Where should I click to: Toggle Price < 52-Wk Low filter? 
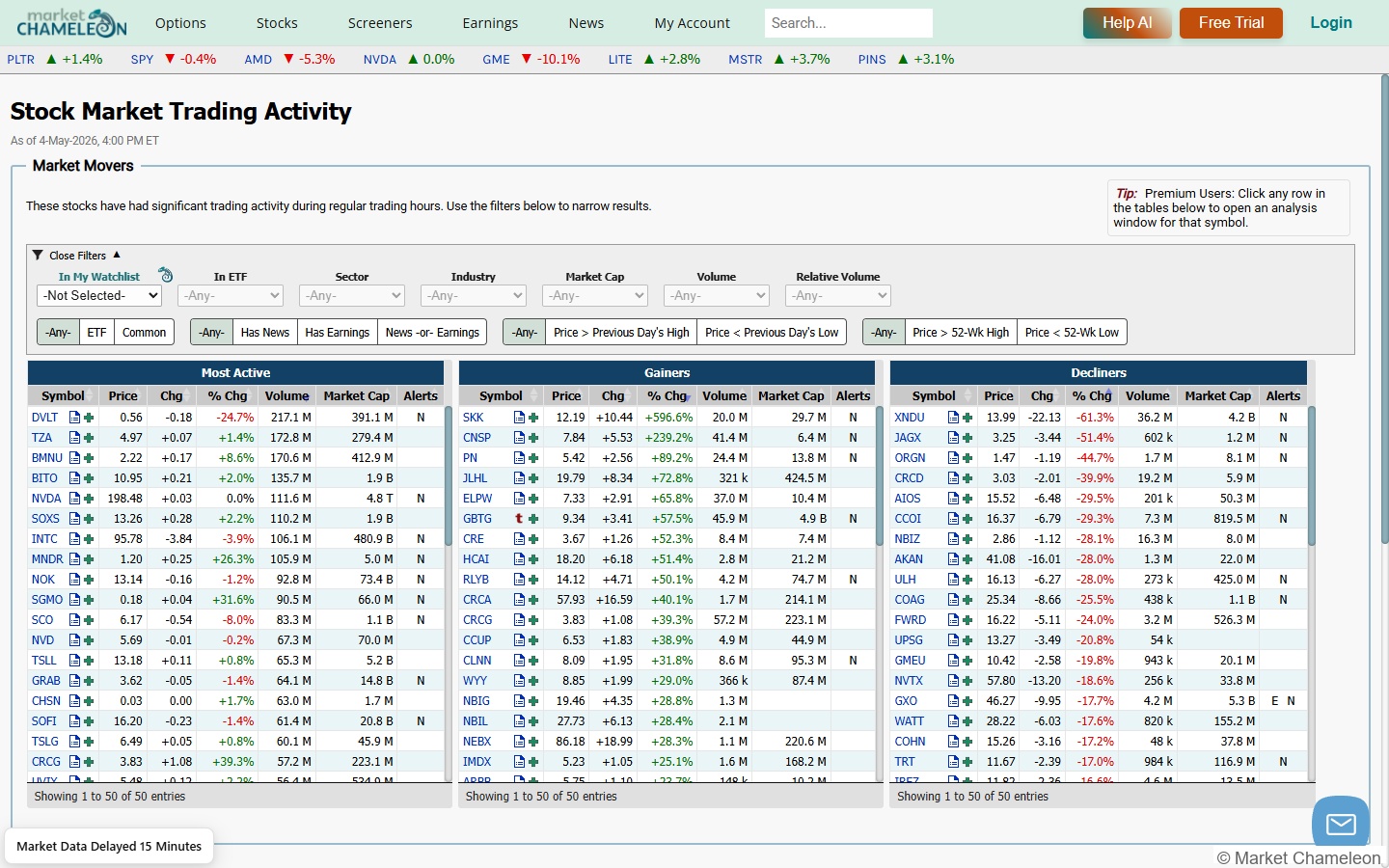click(1072, 332)
